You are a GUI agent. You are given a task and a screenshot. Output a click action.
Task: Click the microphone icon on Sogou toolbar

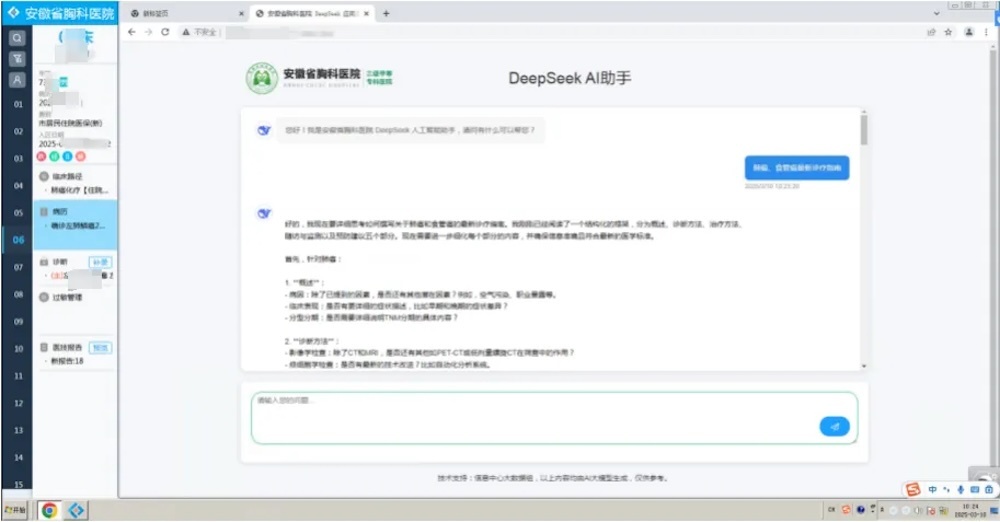click(960, 489)
